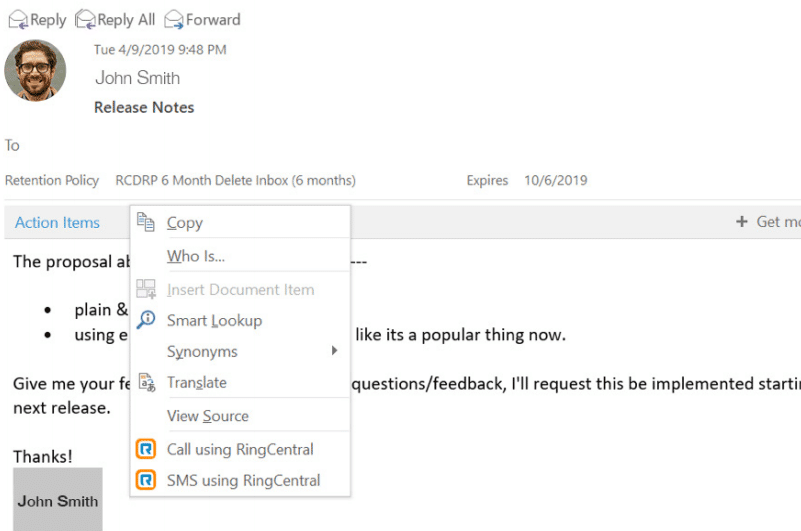The image size is (801, 531).
Task: Select Insert Document Item entry
Action: [x=240, y=289]
